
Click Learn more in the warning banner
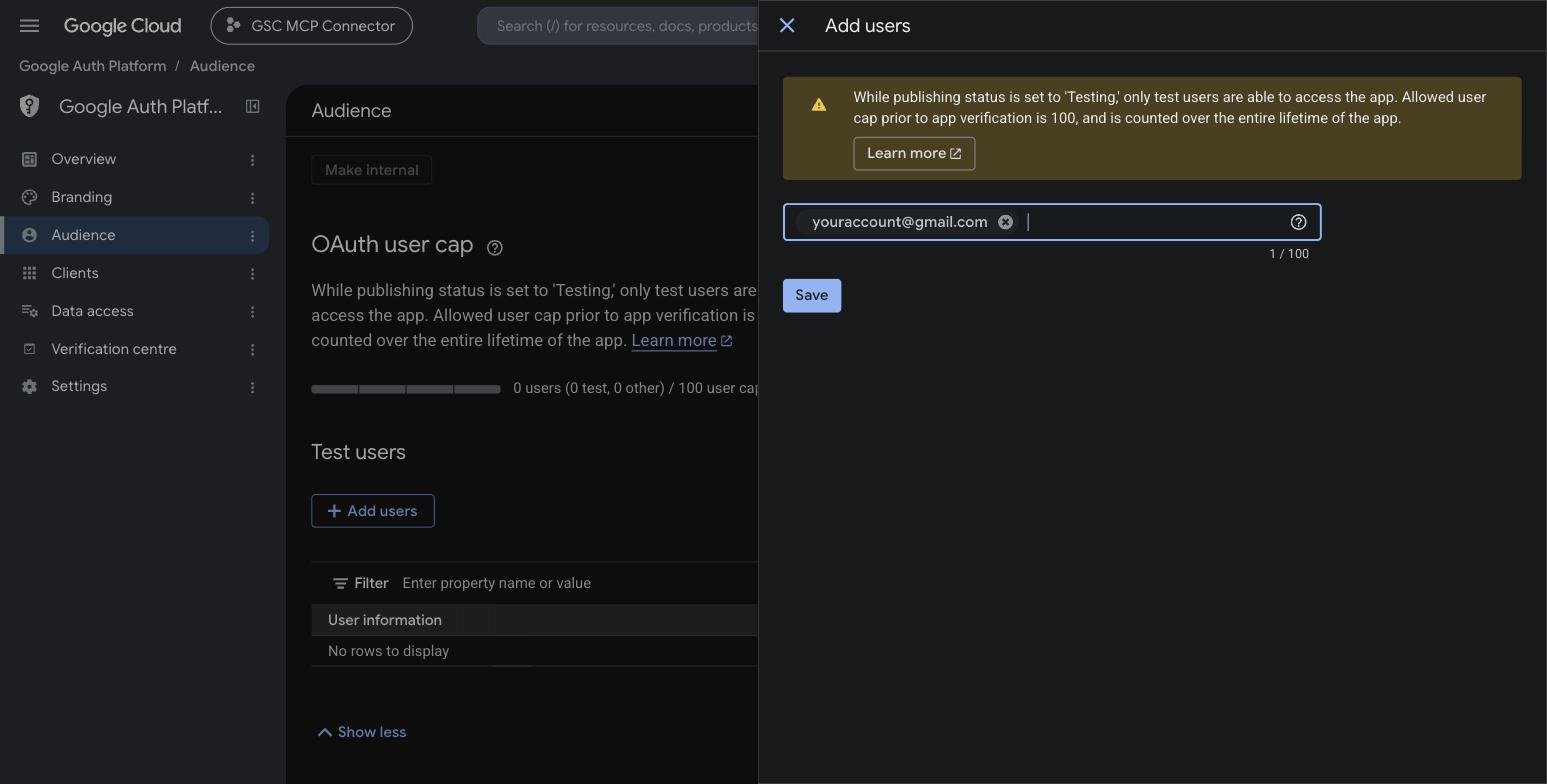(914, 153)
